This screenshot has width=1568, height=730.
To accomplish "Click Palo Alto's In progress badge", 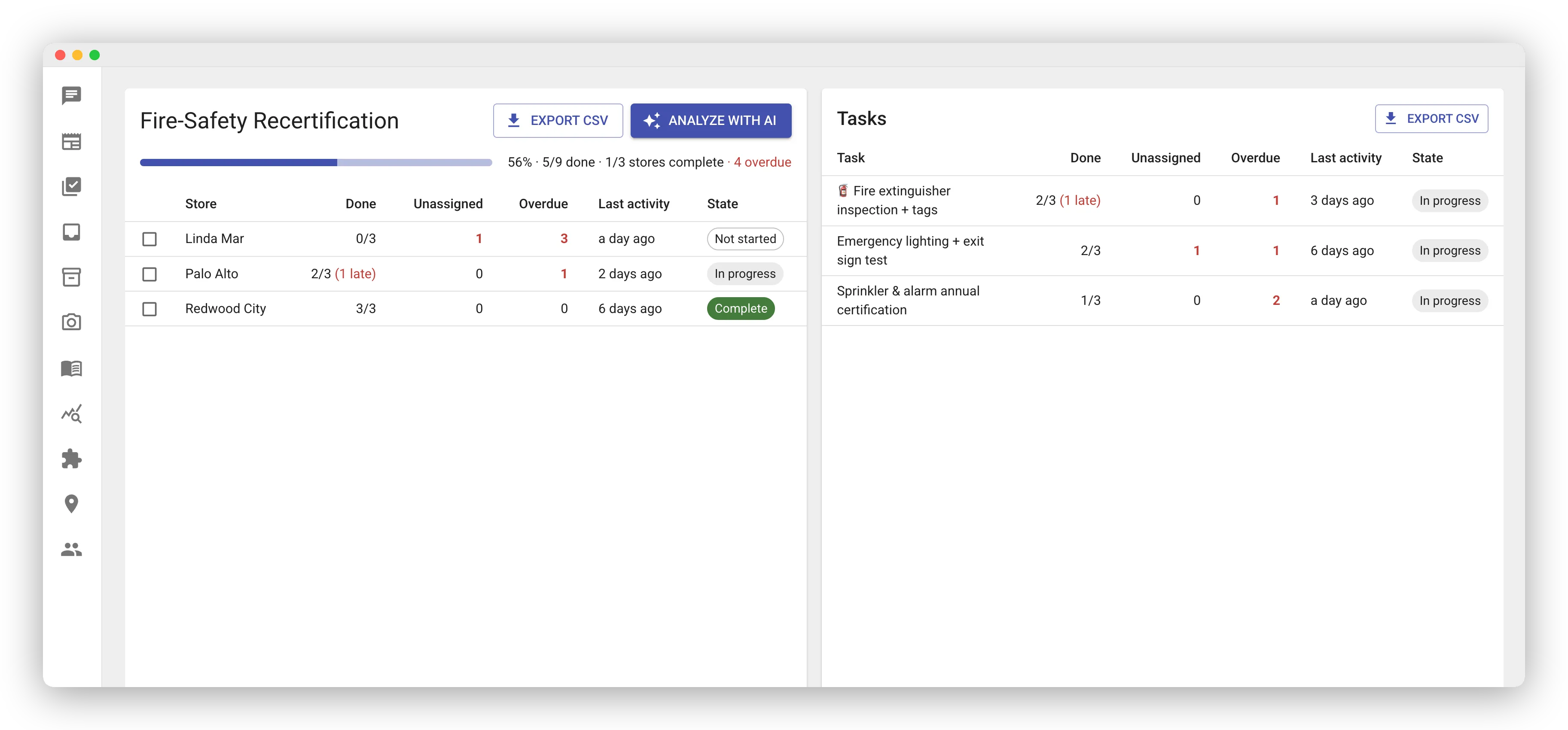I will tap(745, 274).
